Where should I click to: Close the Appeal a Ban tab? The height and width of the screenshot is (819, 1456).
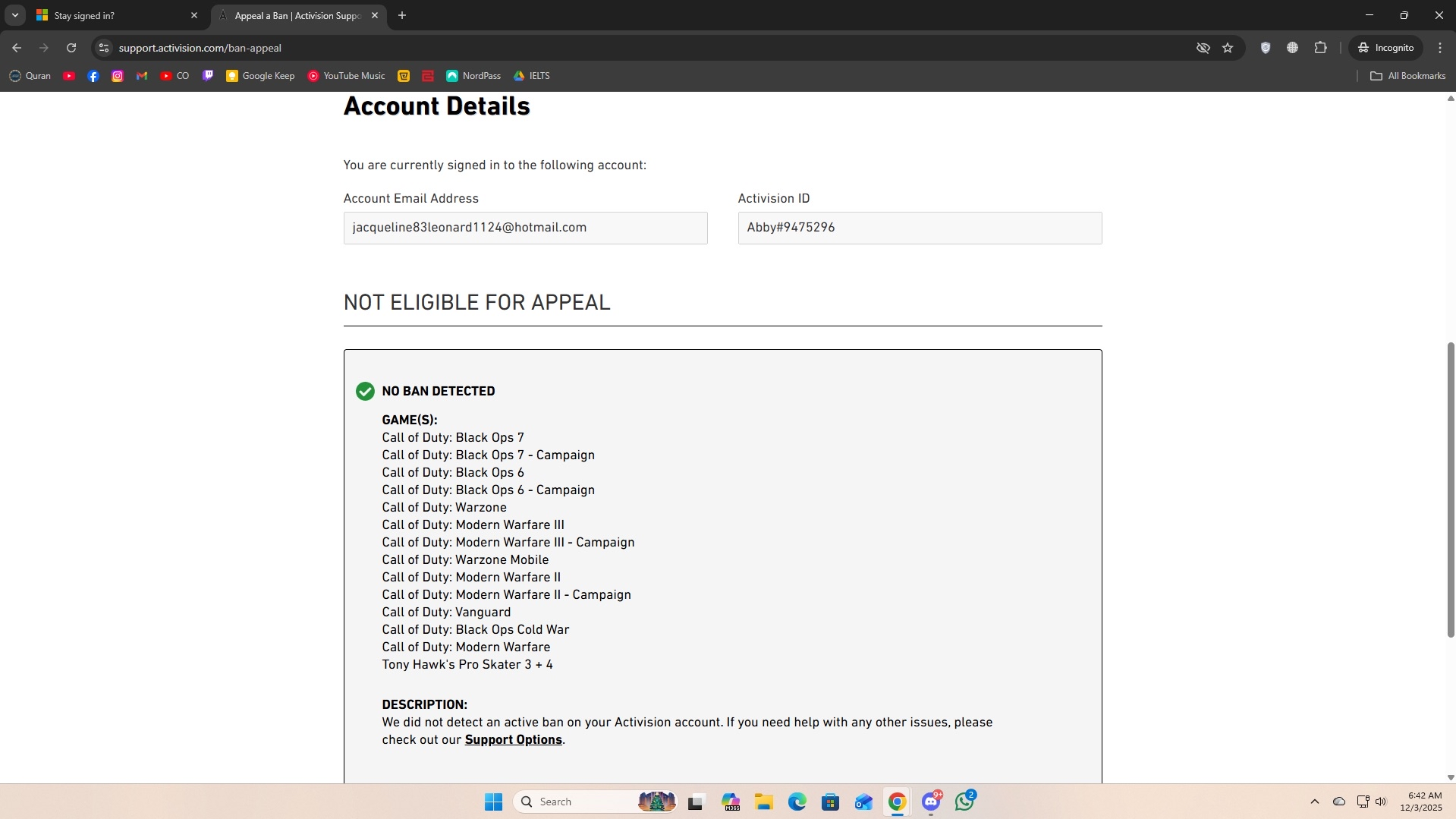click(x=375, y=15)
